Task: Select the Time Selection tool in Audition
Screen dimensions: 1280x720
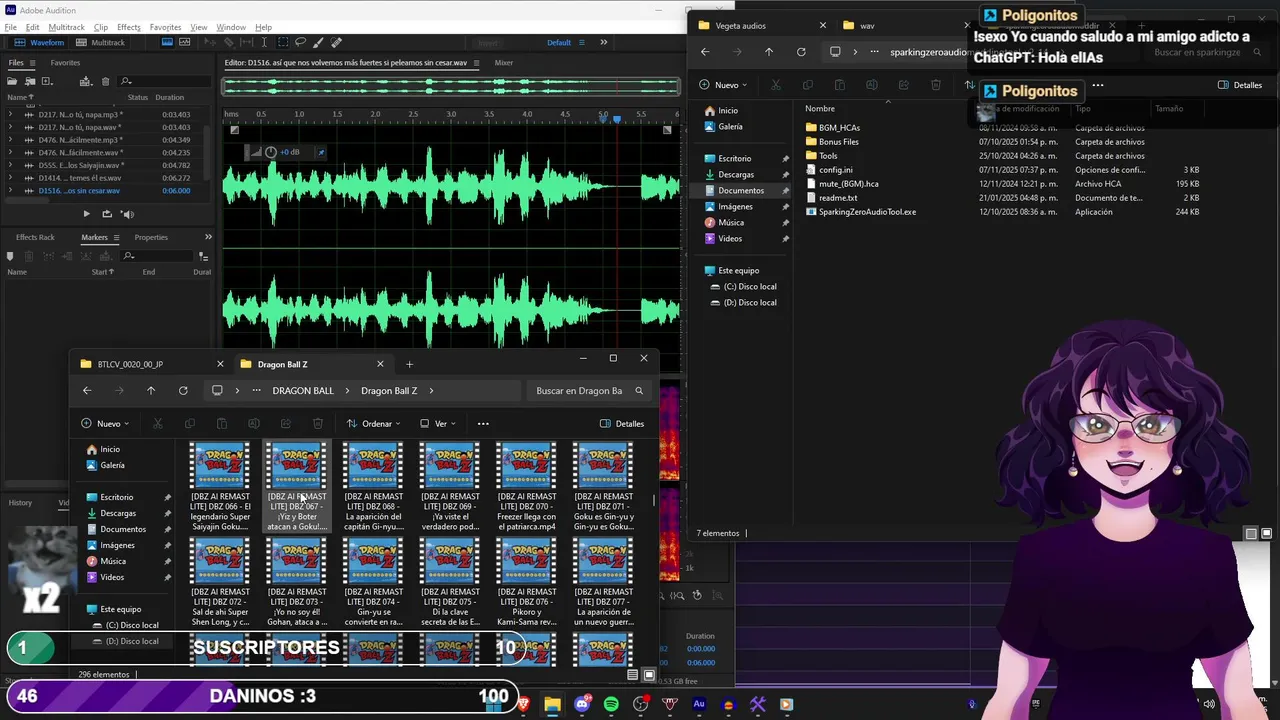Action: point(265,42)
